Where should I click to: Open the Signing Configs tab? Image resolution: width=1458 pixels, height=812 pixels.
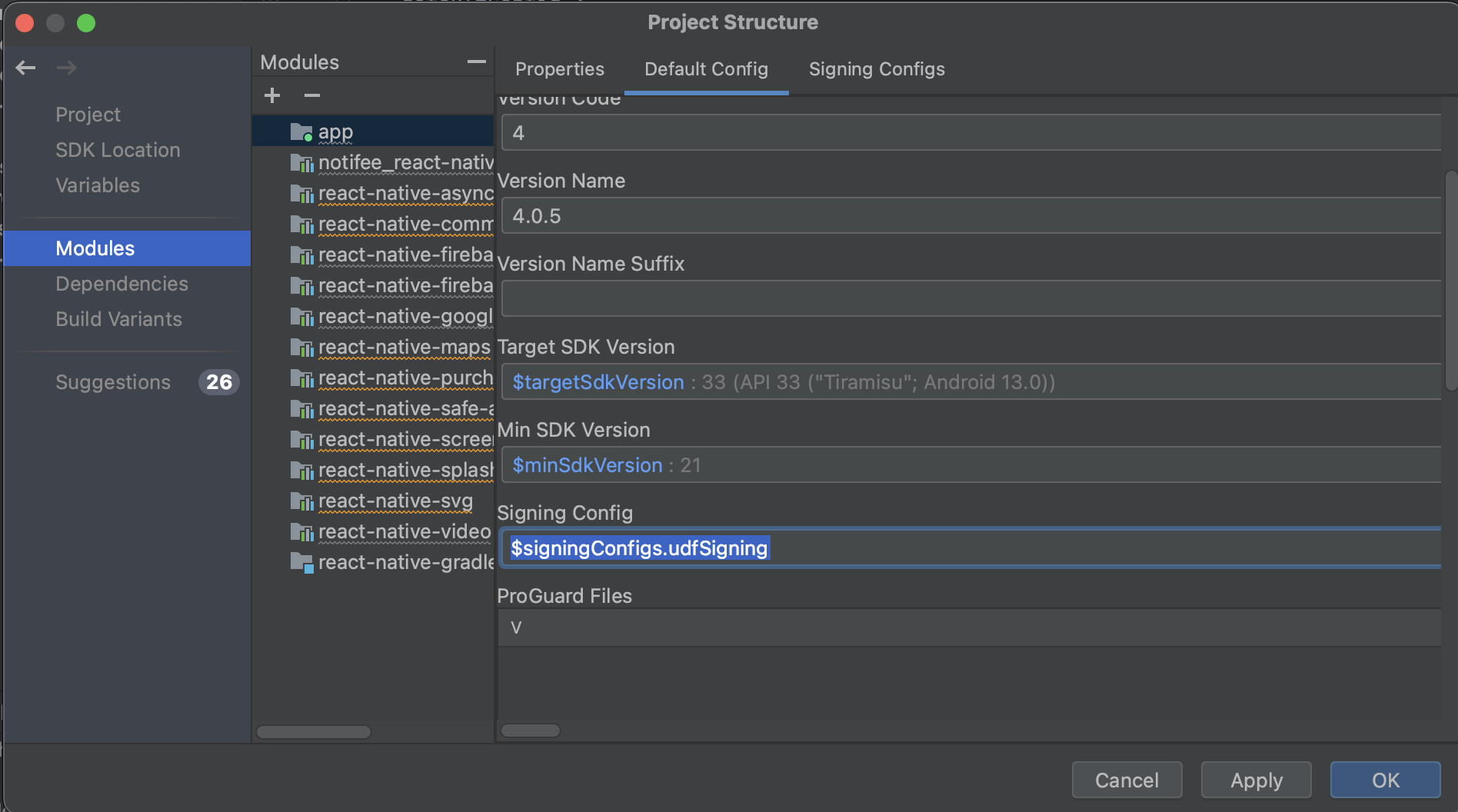(876, 69)
